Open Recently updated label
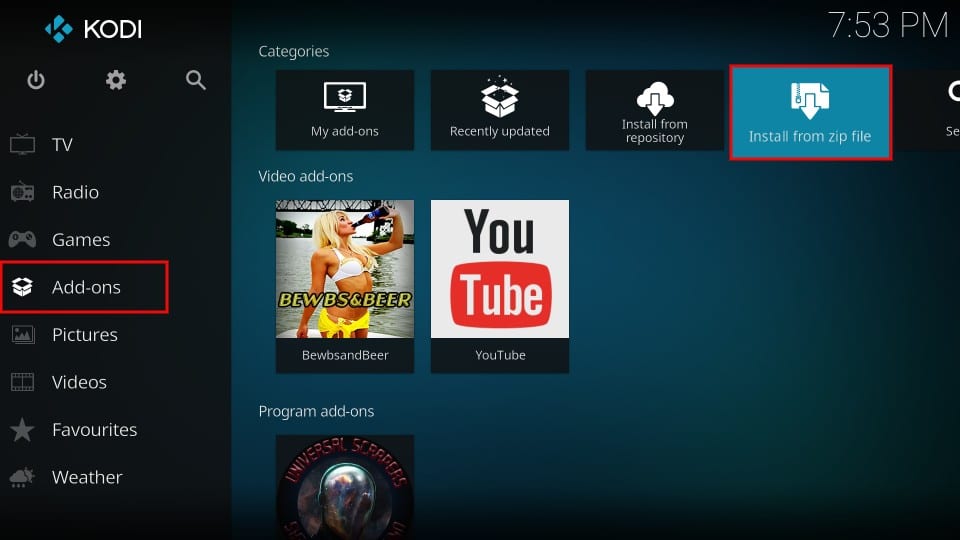Viewport: 960px width, 540px height. click(500, 131)
